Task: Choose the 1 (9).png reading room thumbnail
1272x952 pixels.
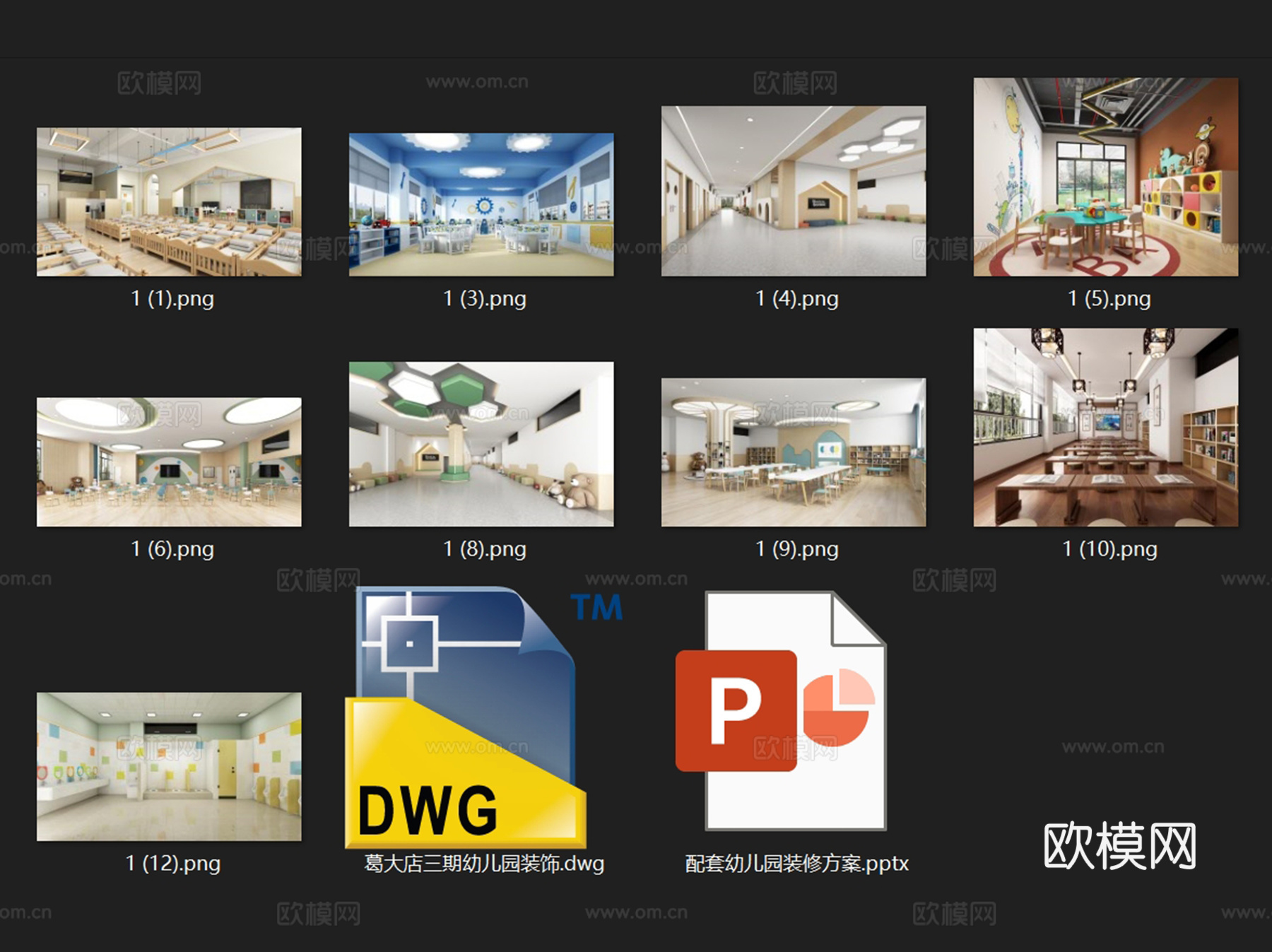Action: pyautogui.click(x=794, y=452)
